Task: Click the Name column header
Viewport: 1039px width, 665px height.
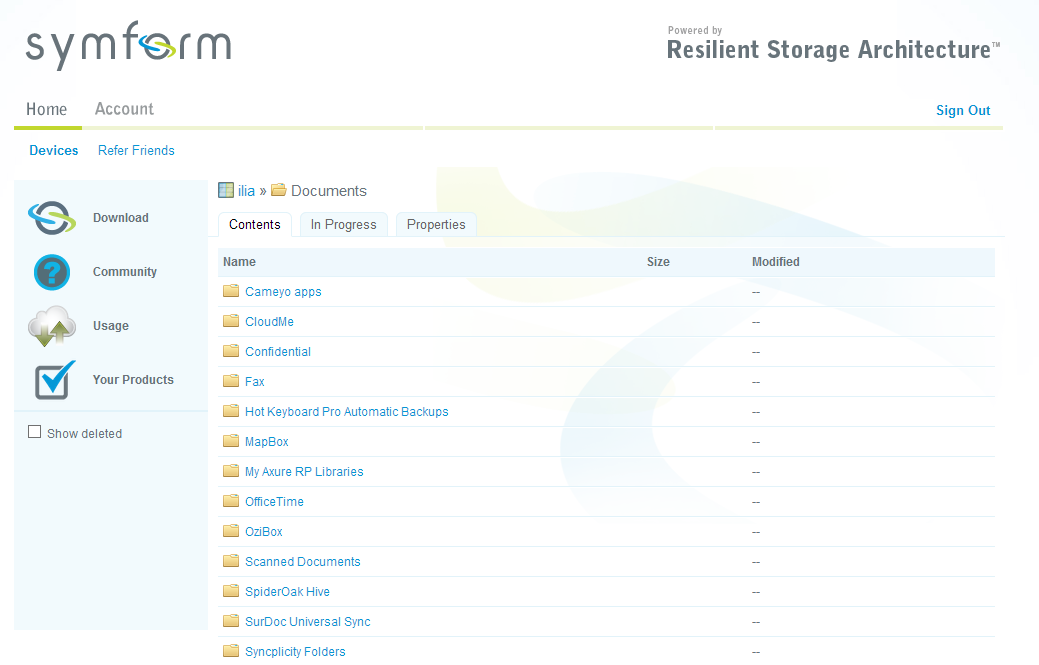Action: pyautogui.click(x=239, y=262)
